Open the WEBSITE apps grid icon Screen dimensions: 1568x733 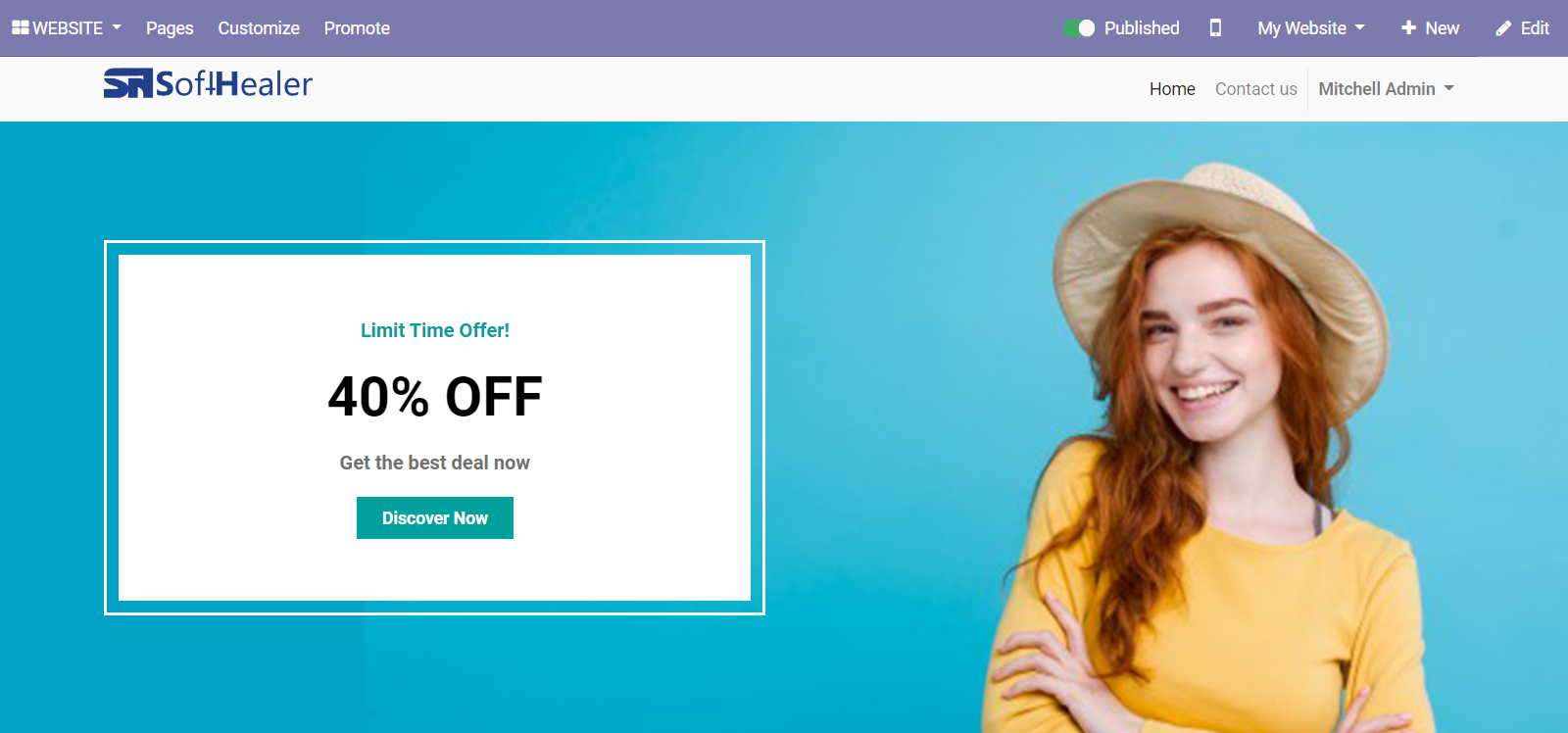[x=20, y=28]
